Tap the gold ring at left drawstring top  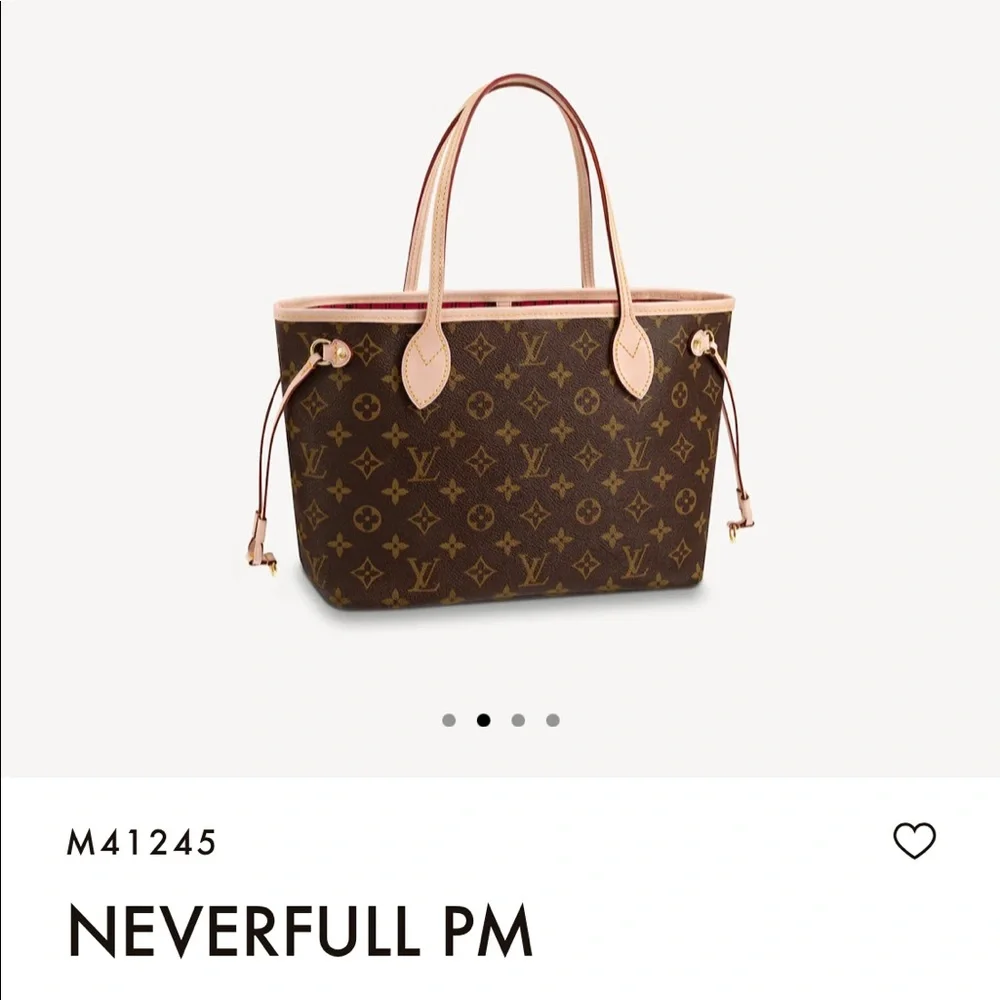319,349
